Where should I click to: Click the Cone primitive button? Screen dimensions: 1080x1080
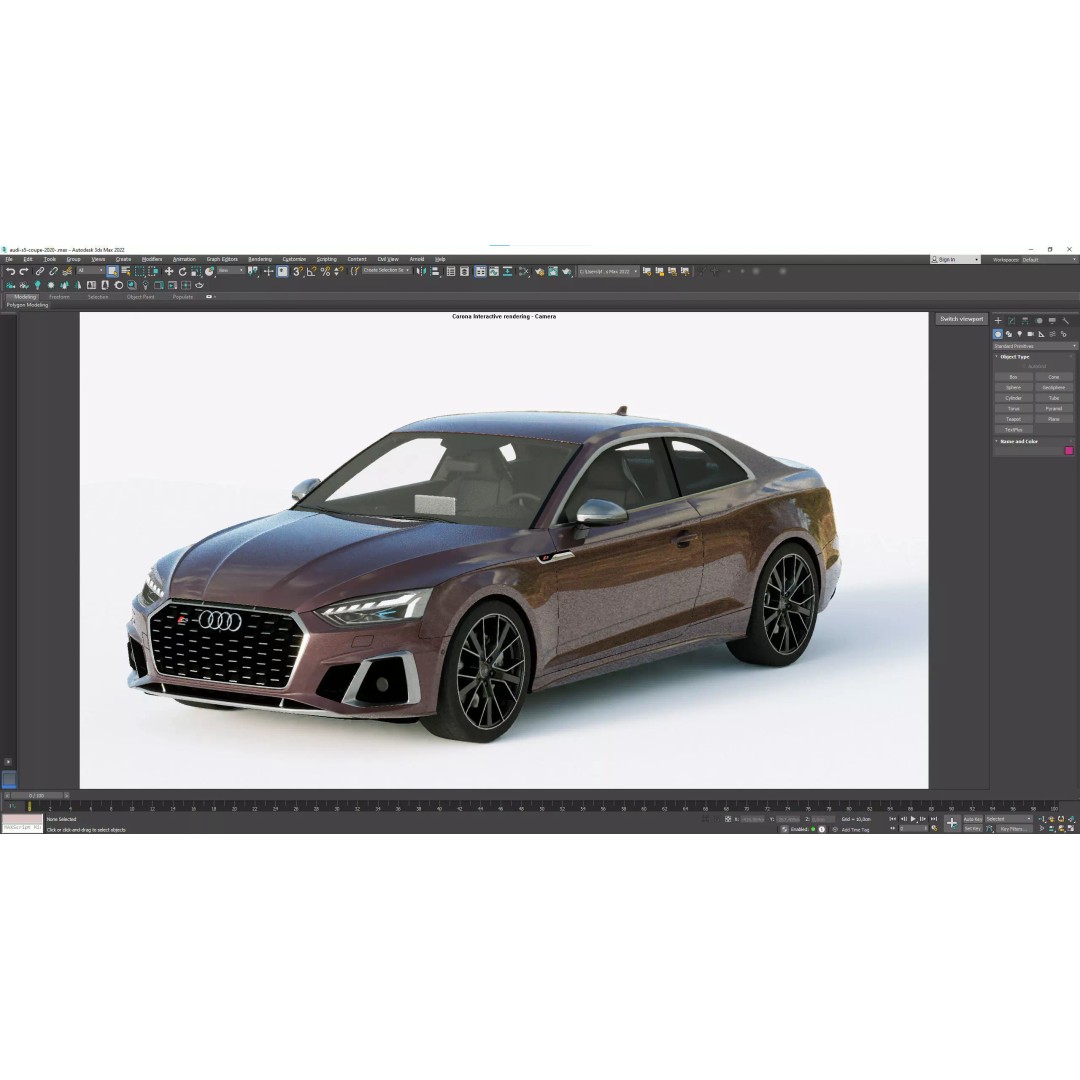(x=1054, y=377)
